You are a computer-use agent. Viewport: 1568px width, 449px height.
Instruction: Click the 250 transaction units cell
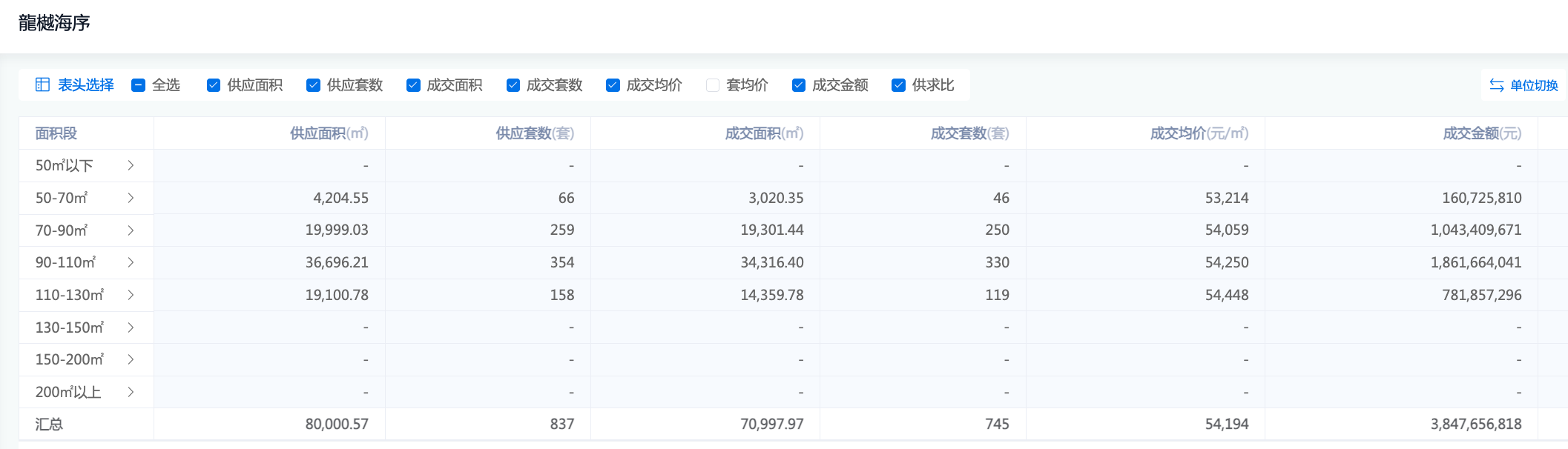[997, 230]
